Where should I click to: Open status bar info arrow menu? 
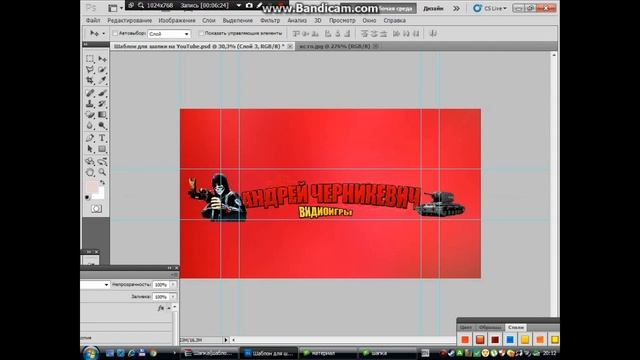click(226, 340)
